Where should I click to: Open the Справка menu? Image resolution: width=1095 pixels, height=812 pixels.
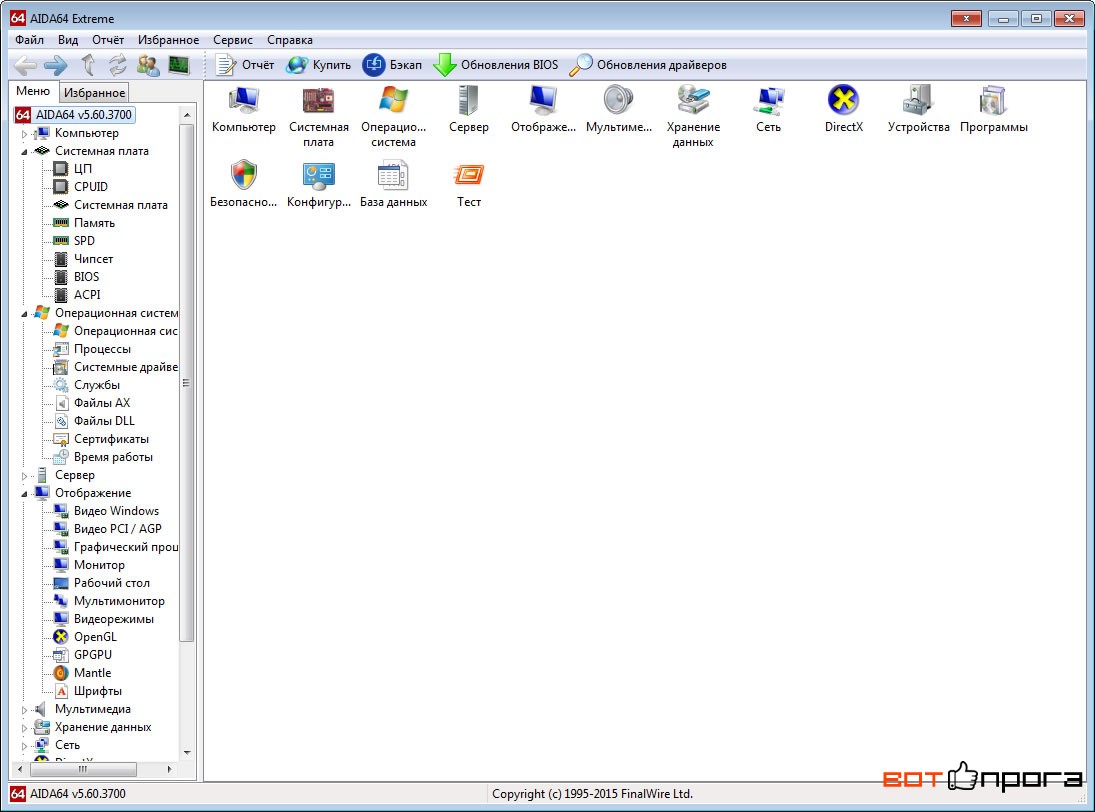pos(290,40)
